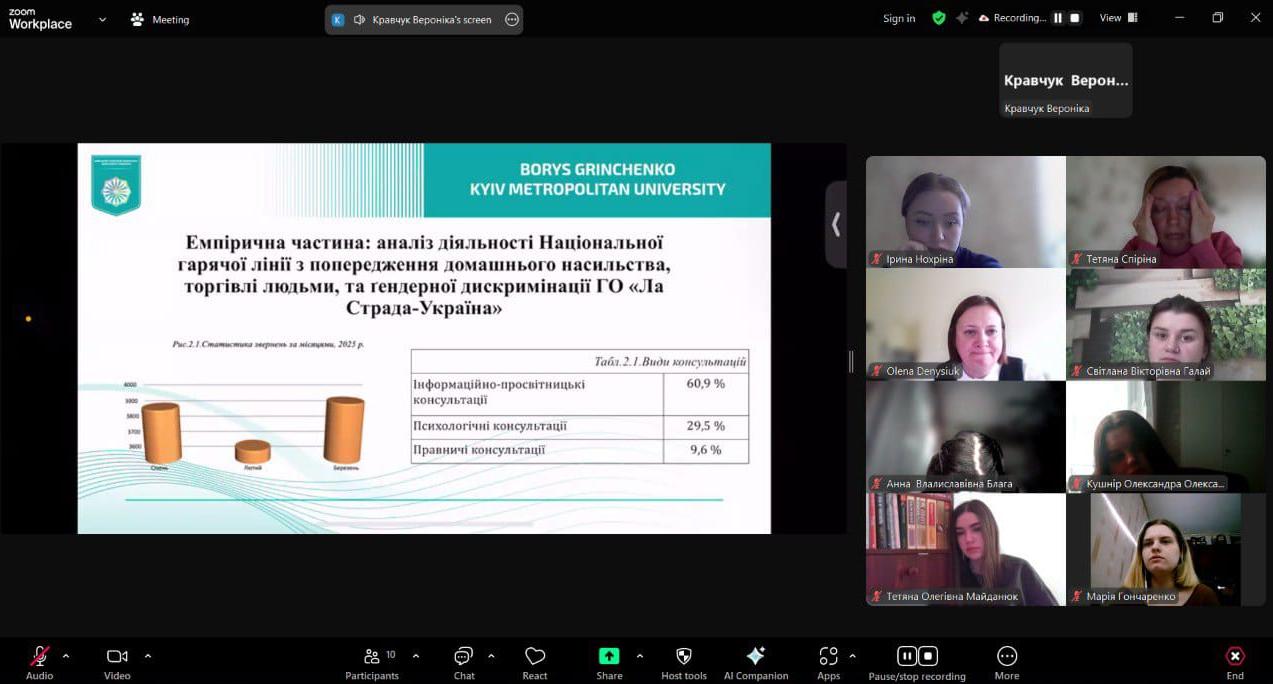1273x684 pixels.
Task: Expand video options arrow next to Video
Action: point(148,656)
